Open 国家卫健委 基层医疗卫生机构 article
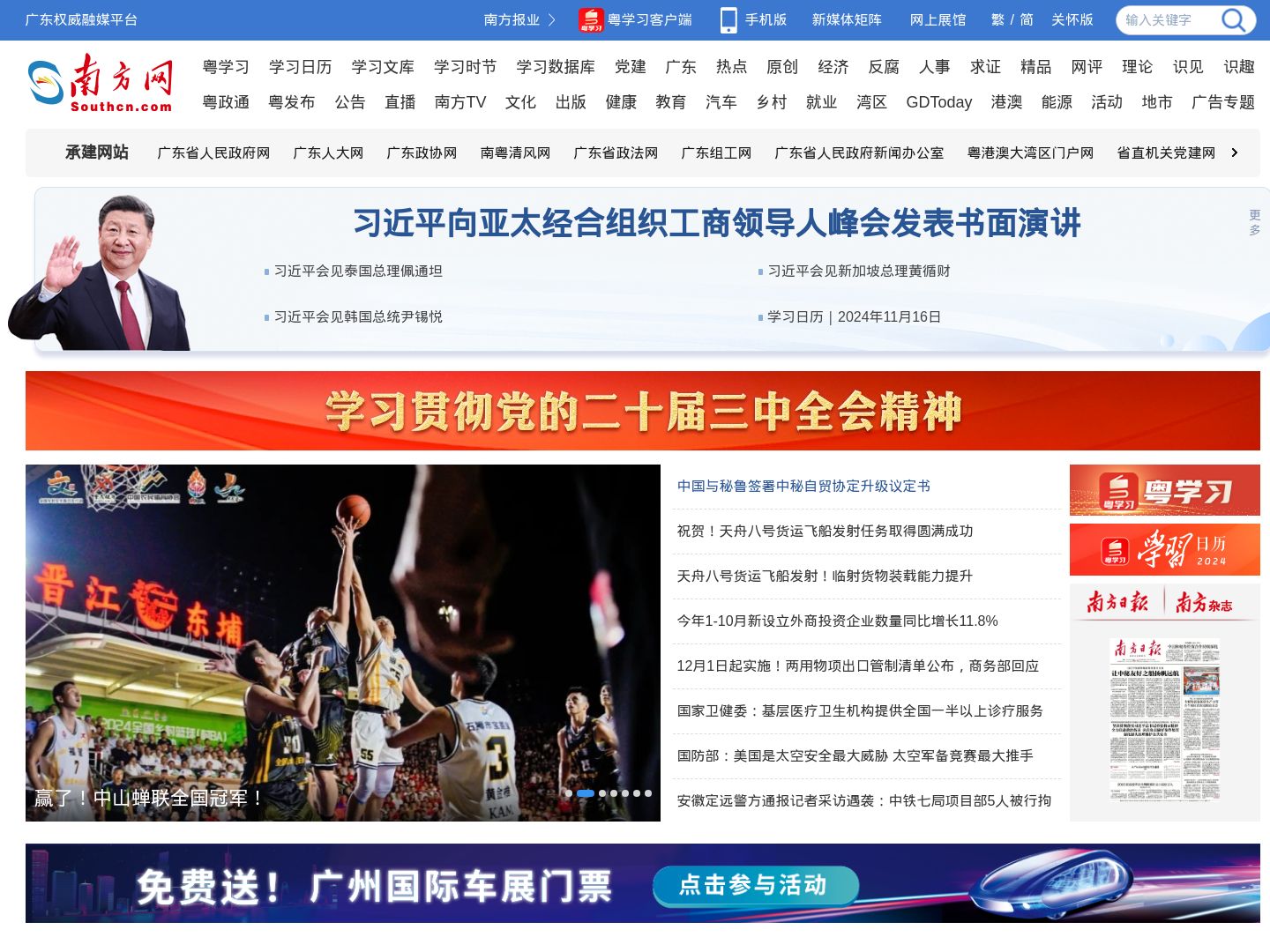Viewport: 1270px width, 952px height. point(860,710)
